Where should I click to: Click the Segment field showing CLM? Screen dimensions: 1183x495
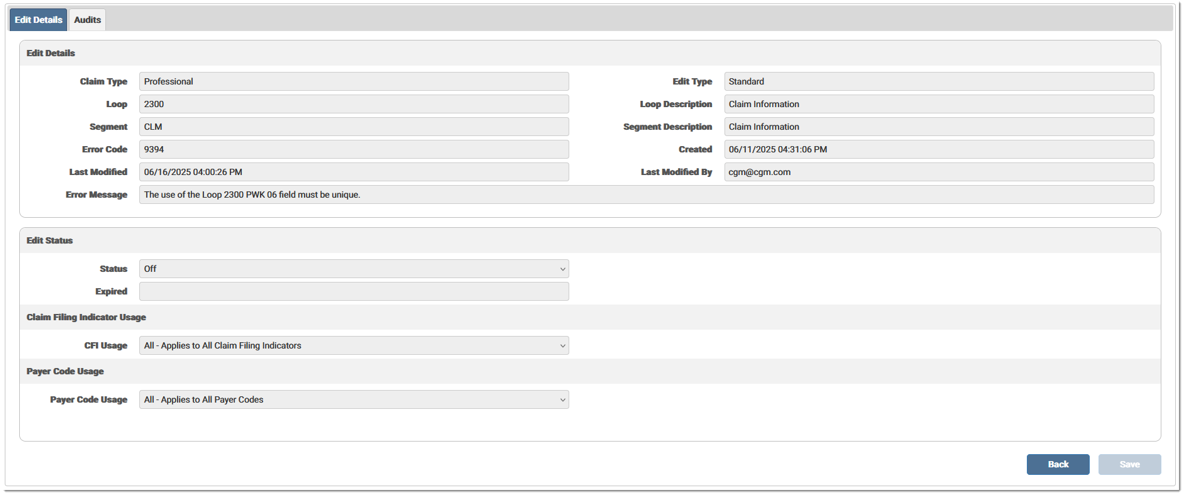[353, 127]
